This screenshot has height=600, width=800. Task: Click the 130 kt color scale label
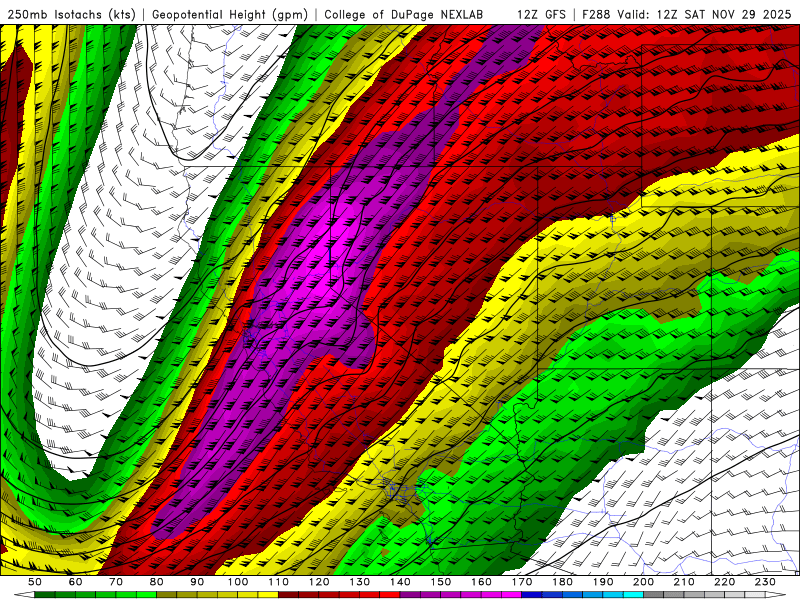click(x=360, y=582)
